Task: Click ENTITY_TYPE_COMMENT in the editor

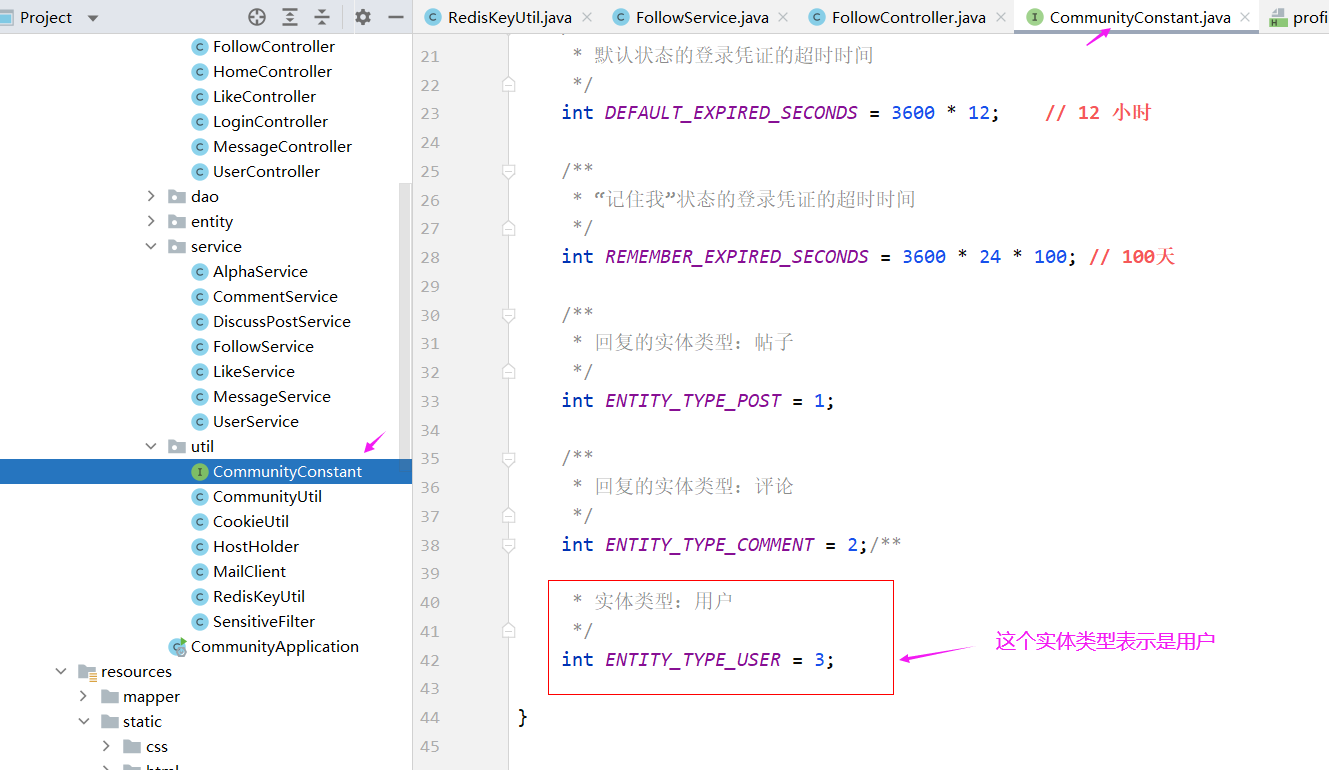Action: 710,545
